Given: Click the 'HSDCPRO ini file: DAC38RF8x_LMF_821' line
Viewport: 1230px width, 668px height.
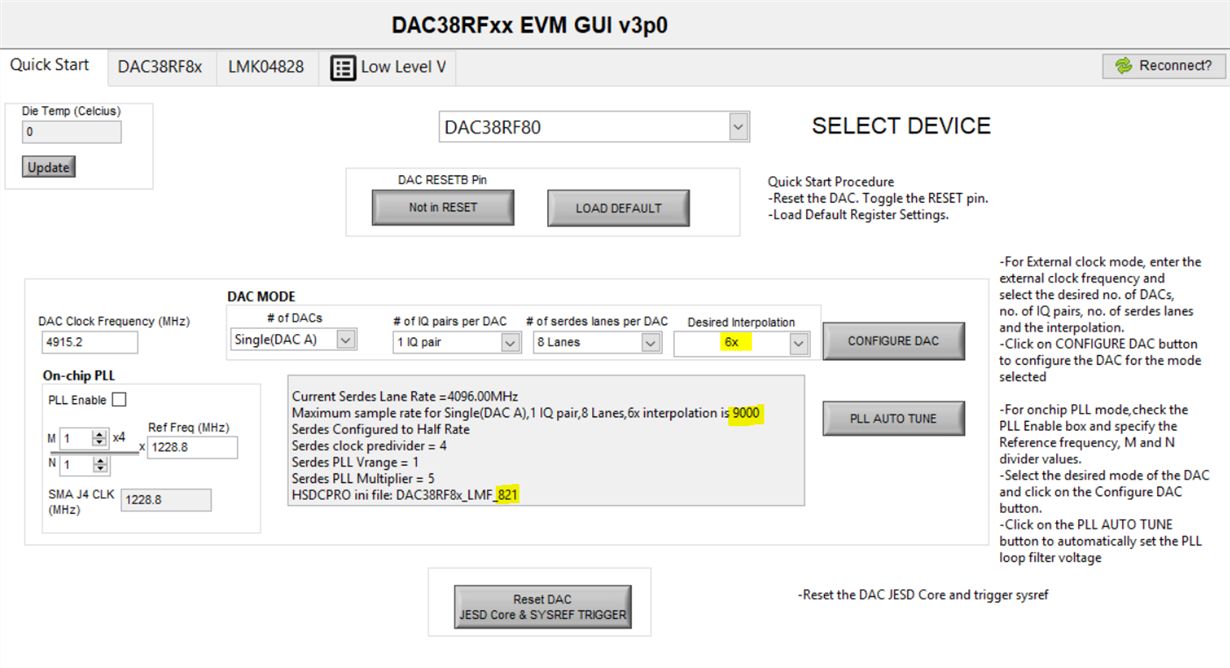Looking at the screenshot, I should pos(405,494).
